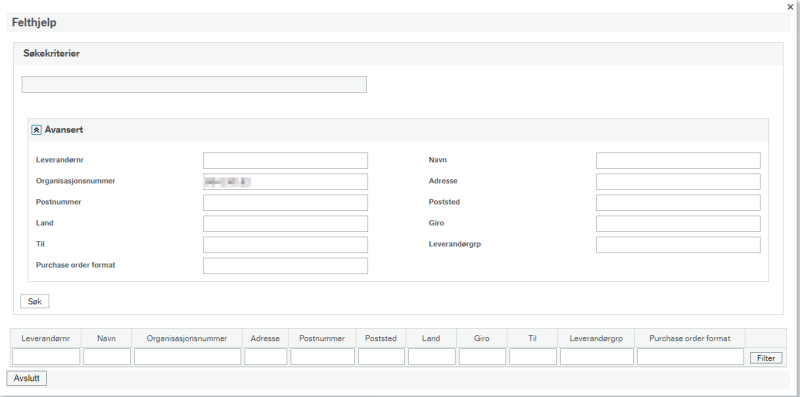
Task: Click the Organisasjonsnummer input in Avansert
Action: pyautogui.click(x=285, y=181)
